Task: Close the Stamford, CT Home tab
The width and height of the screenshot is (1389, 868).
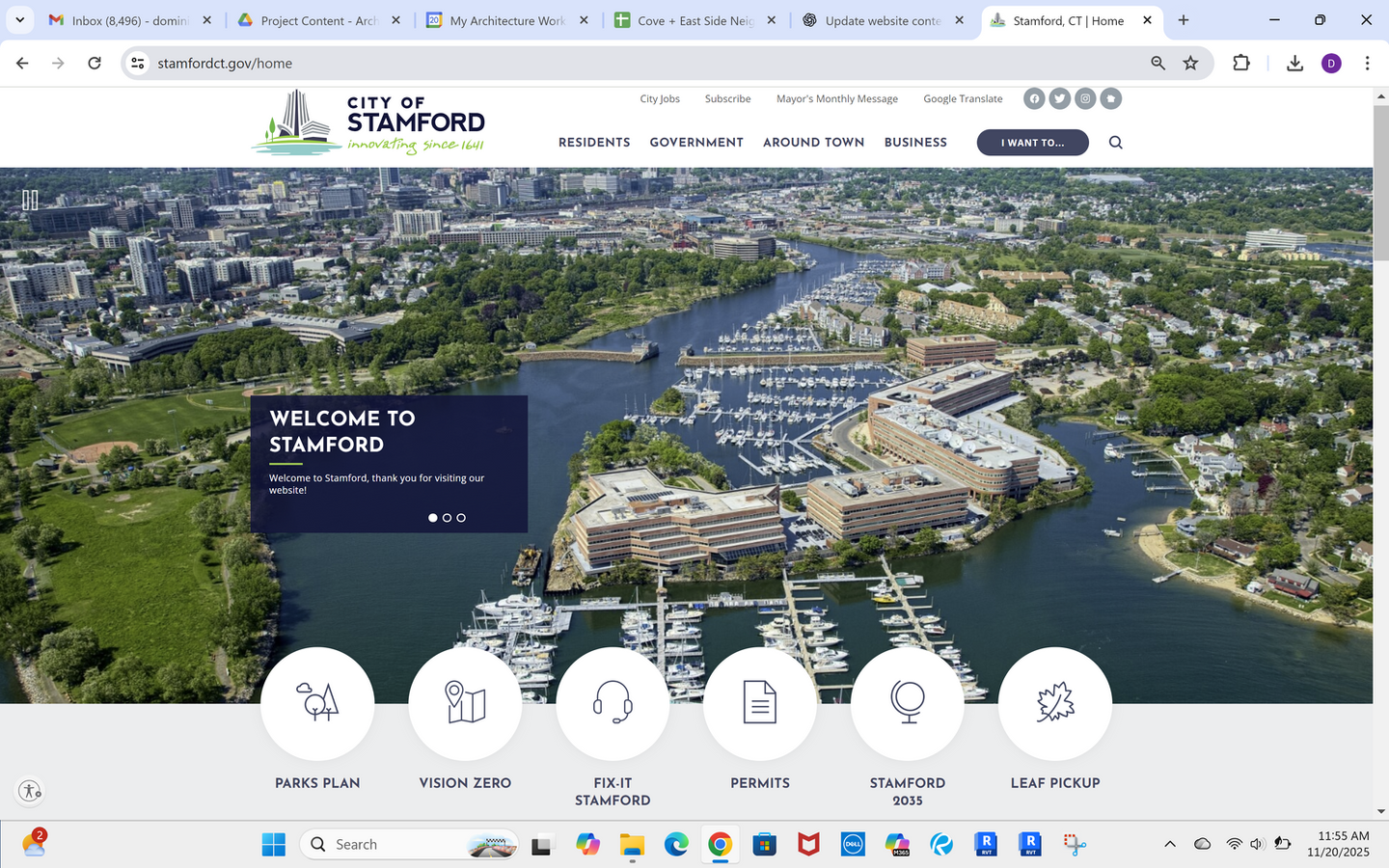Action: [x=1147, y=20]
